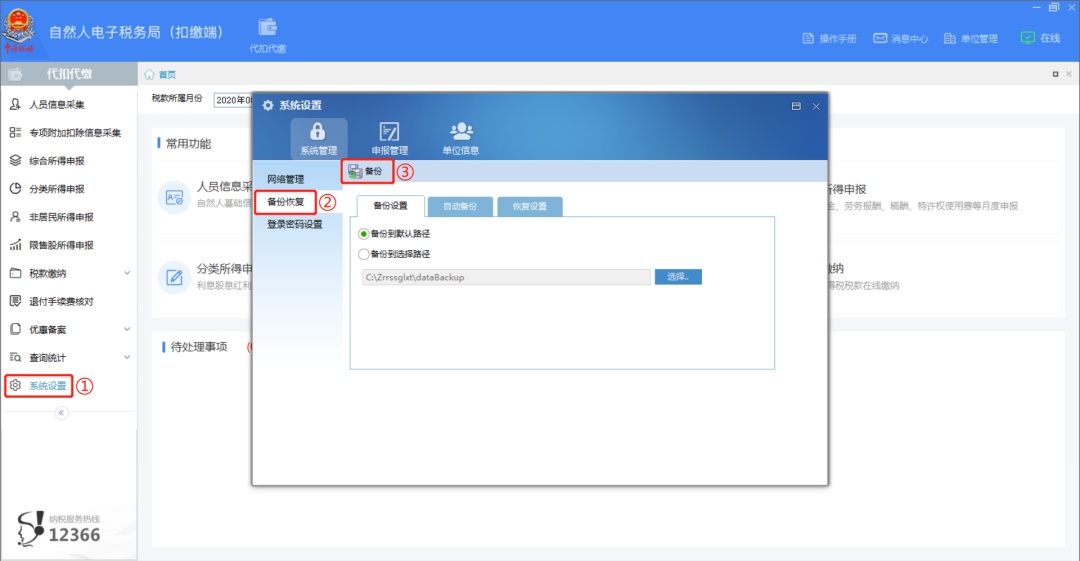Screen dimensions: 1080x561
Task: Switch to 备份设置 tab
Action: (x=391, y=206)
